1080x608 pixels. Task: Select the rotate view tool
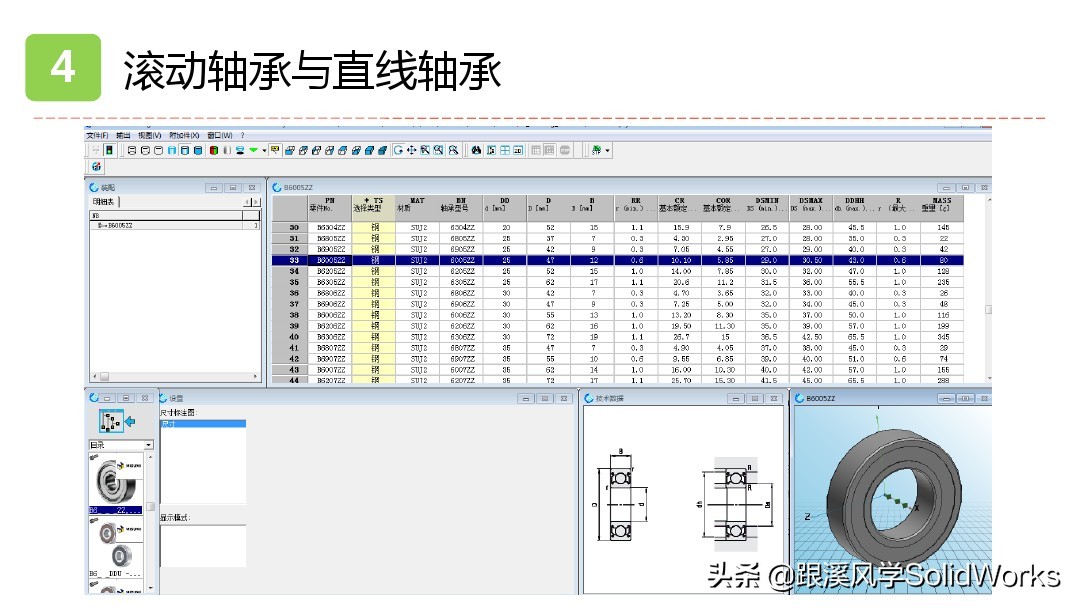pos(399,150)
